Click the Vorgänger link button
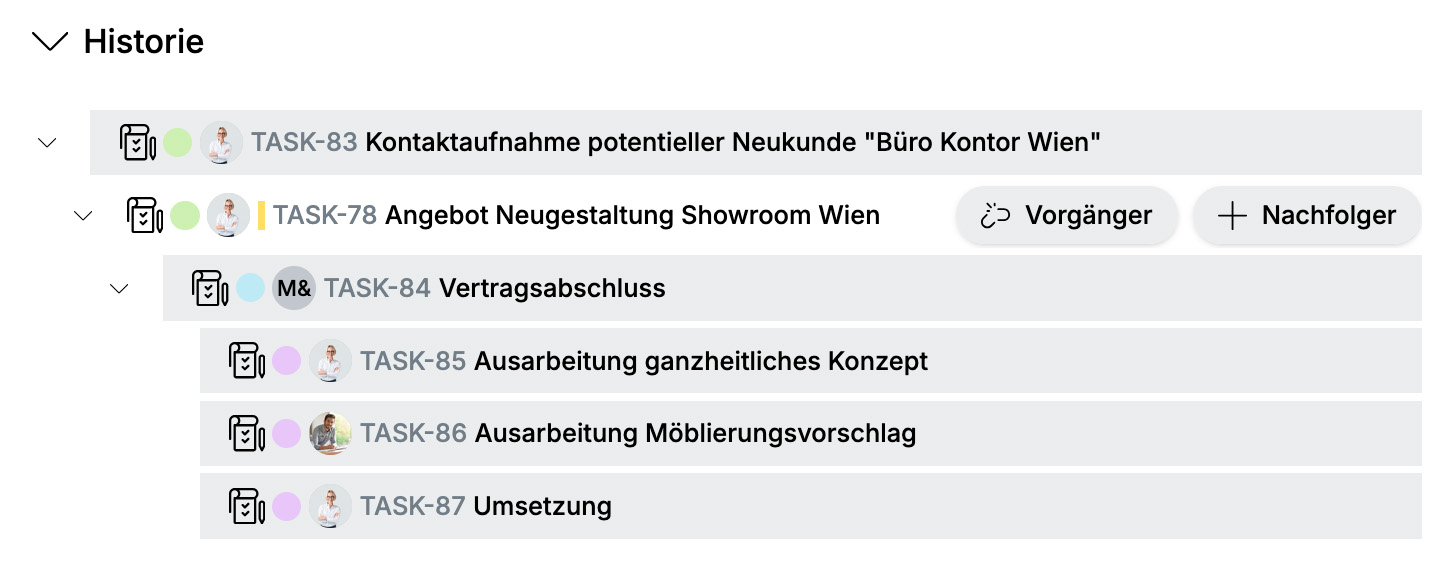The width and height of the screenshot is (1450, 568). click(1067, 216)
